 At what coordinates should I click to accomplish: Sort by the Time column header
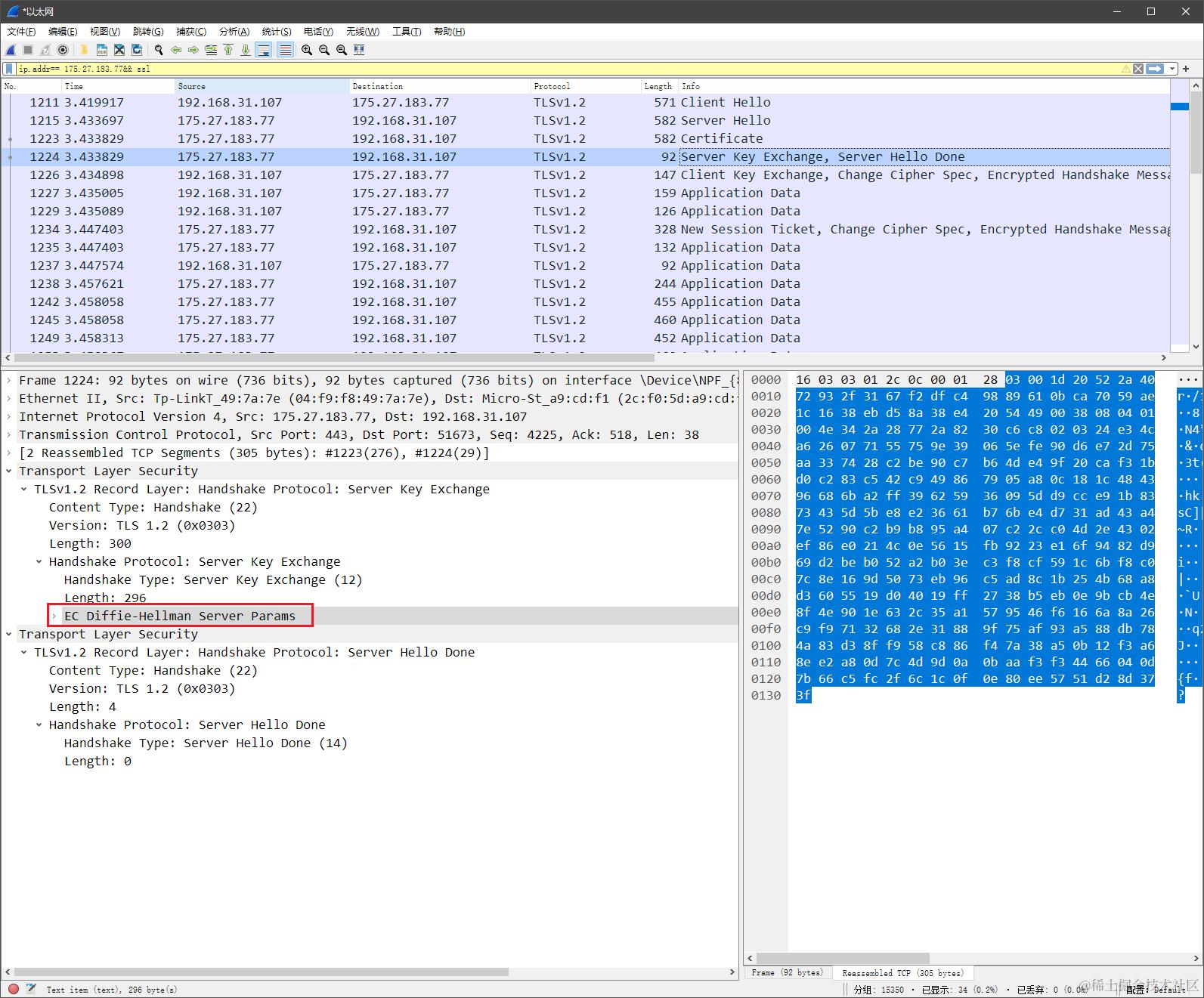click(118, 86)
